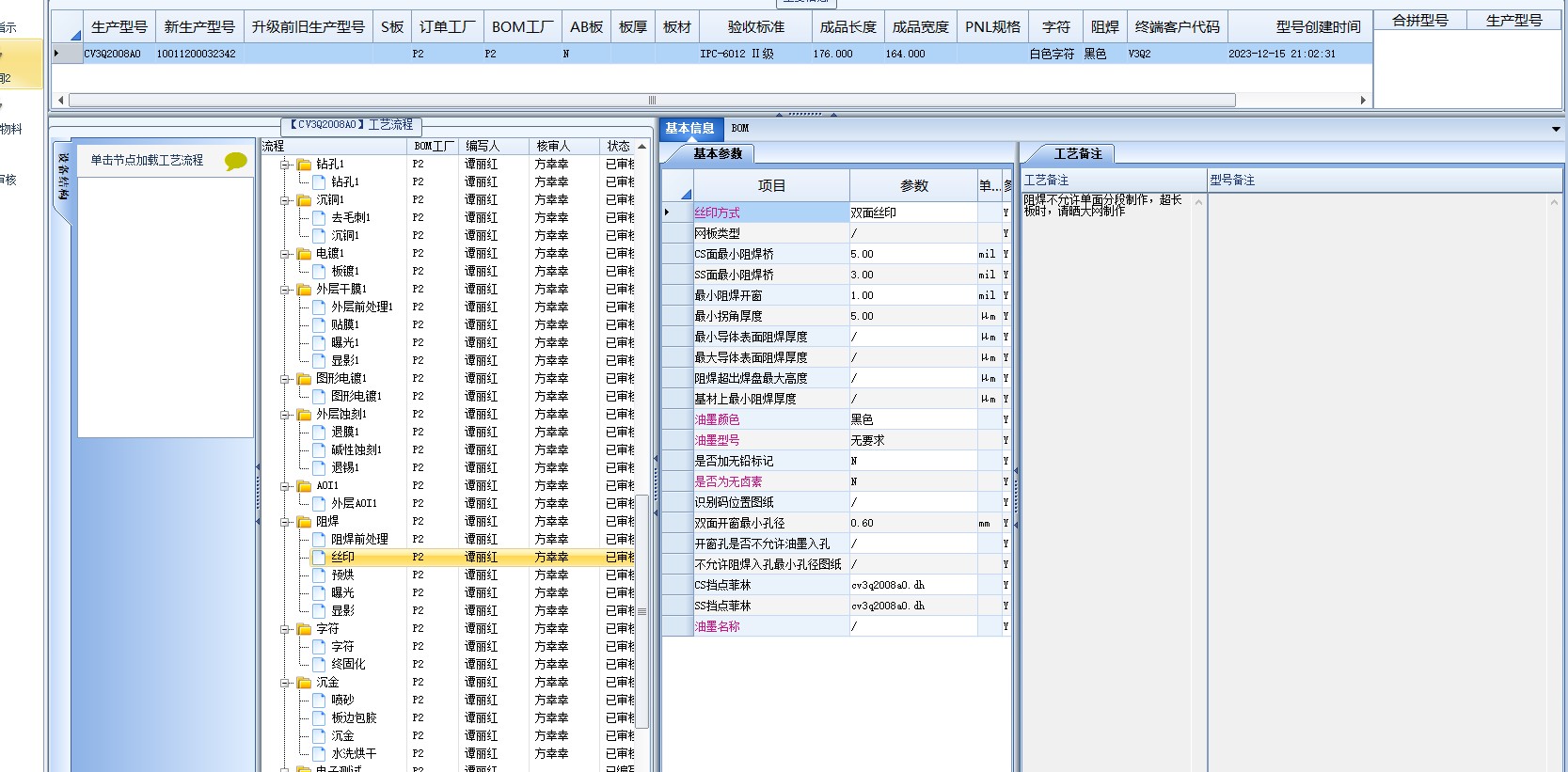Image resolution: width=1568 pixels, height=772 pixels.
Task: Select the CV3Q2008A0 row in top grid
Action: tap(710, 54)
